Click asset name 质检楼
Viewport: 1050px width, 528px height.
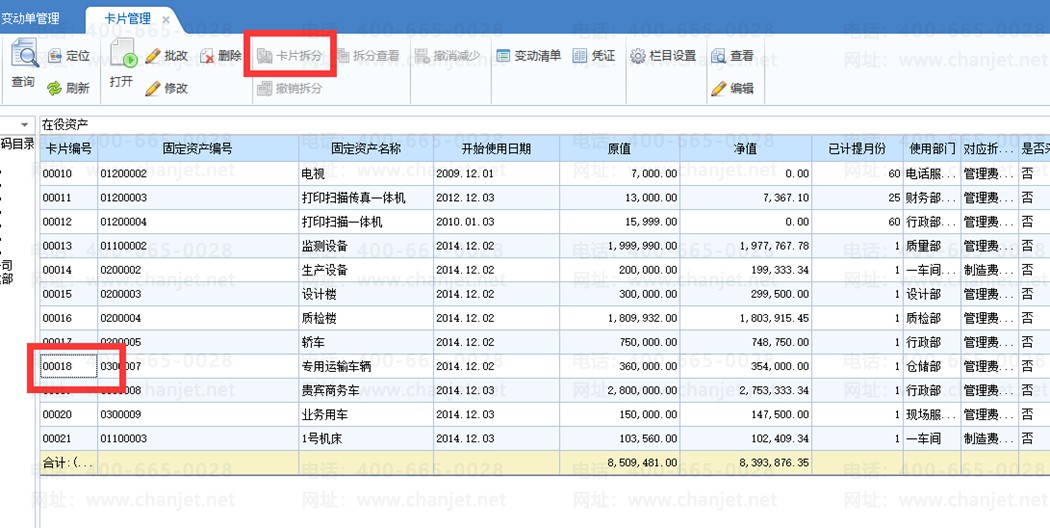point(319,318)
